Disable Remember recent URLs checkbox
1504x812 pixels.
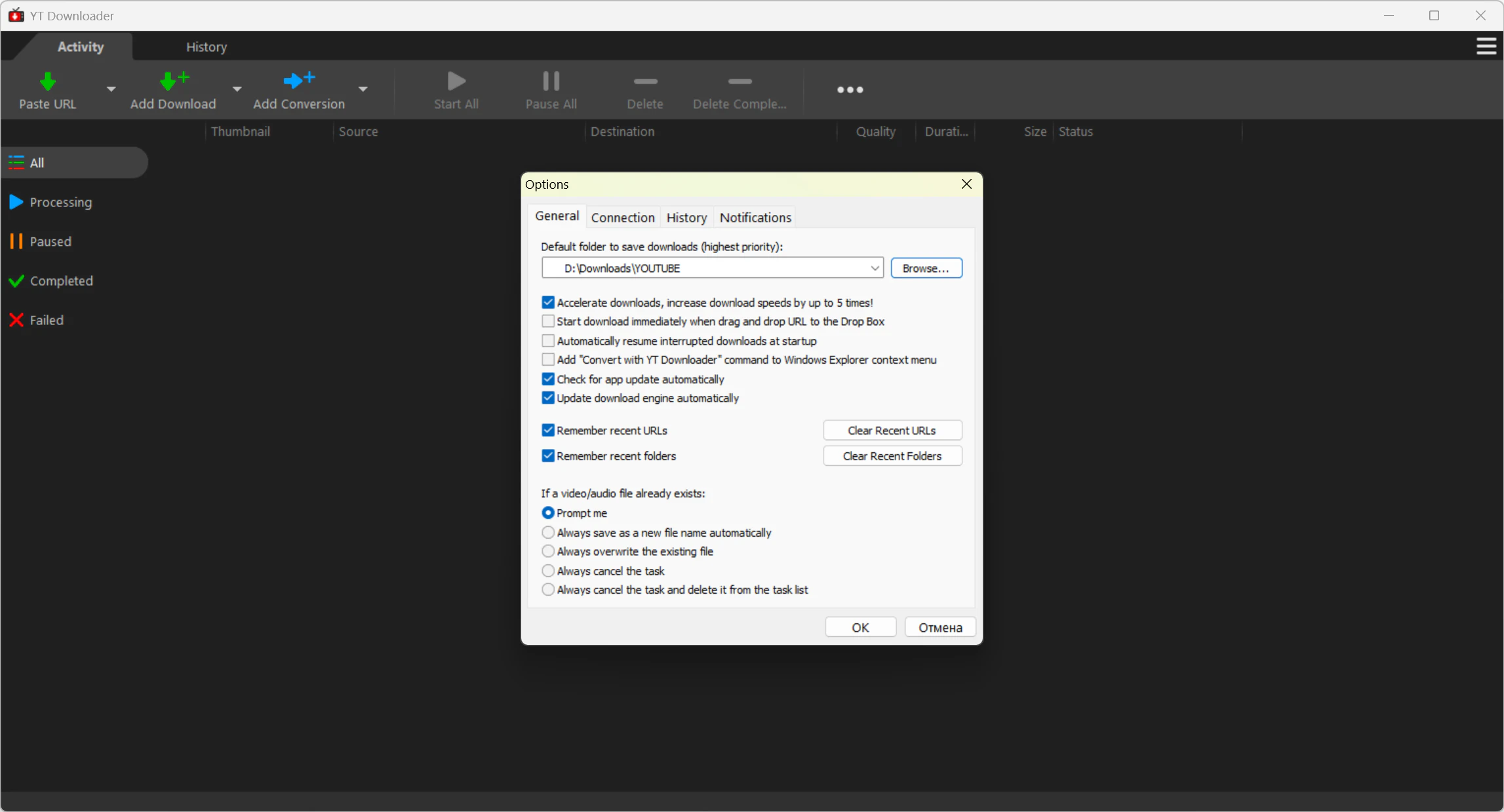548,431
